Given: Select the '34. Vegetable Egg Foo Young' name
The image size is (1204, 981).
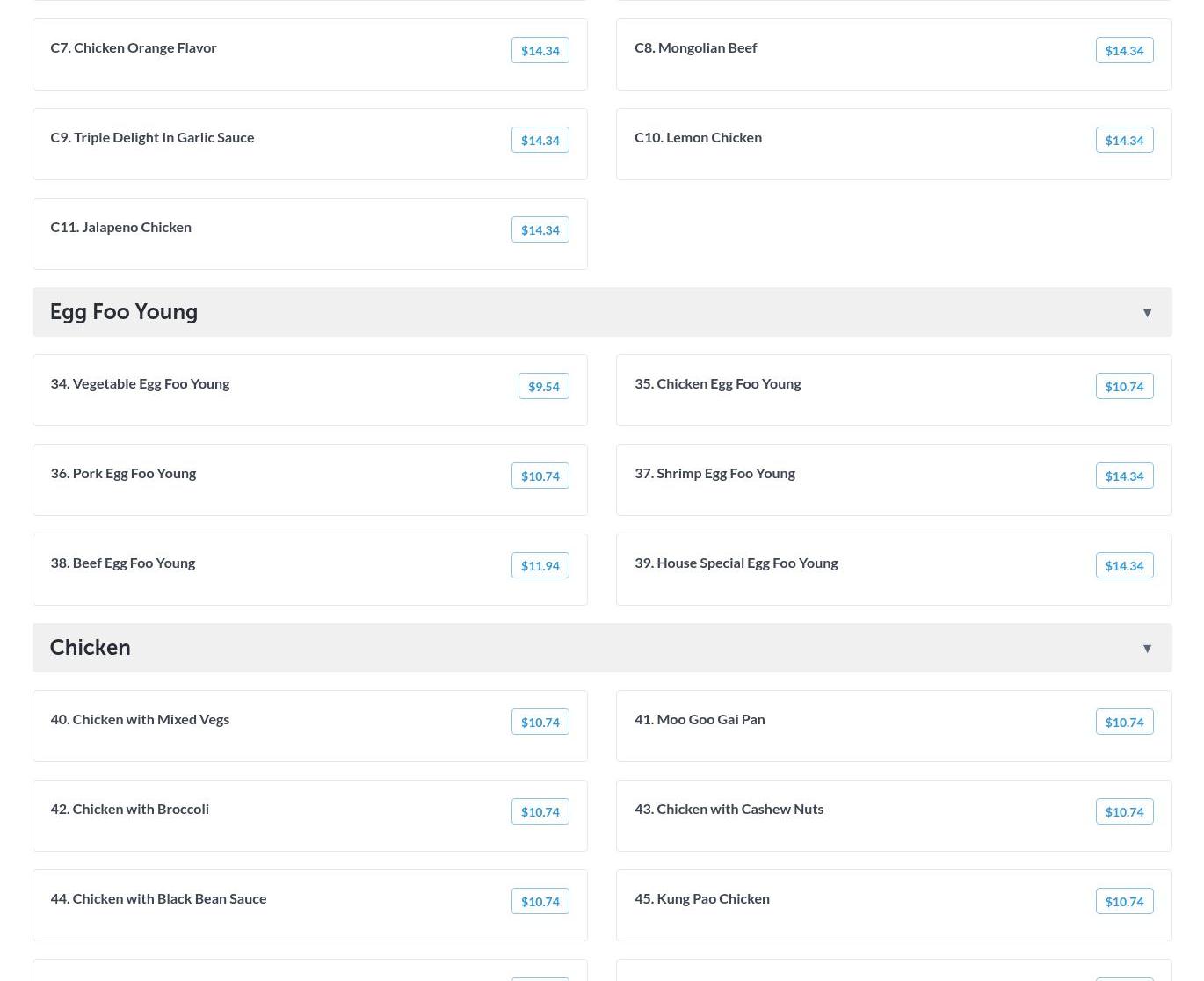Looking at the screenshot, I should [x=140, y=383].
